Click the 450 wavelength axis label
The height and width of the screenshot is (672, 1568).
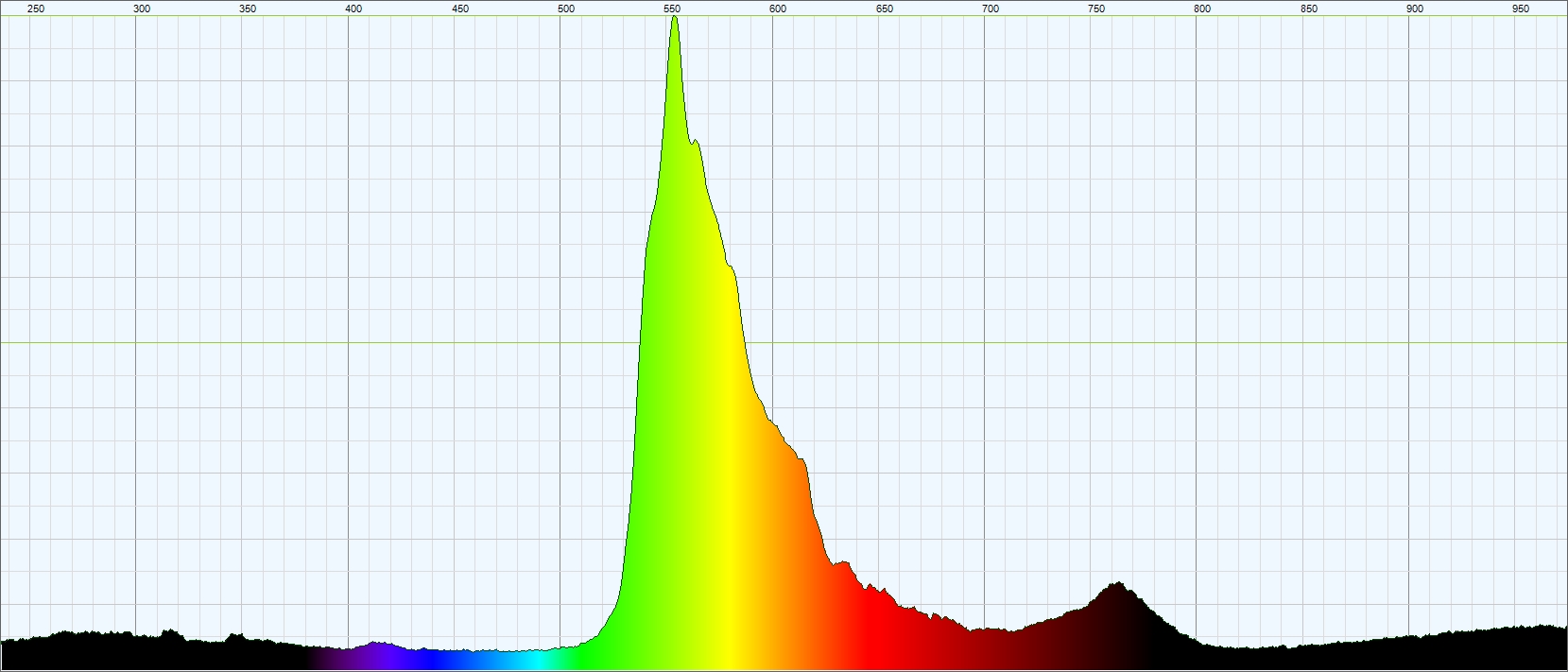pos(460,9)
